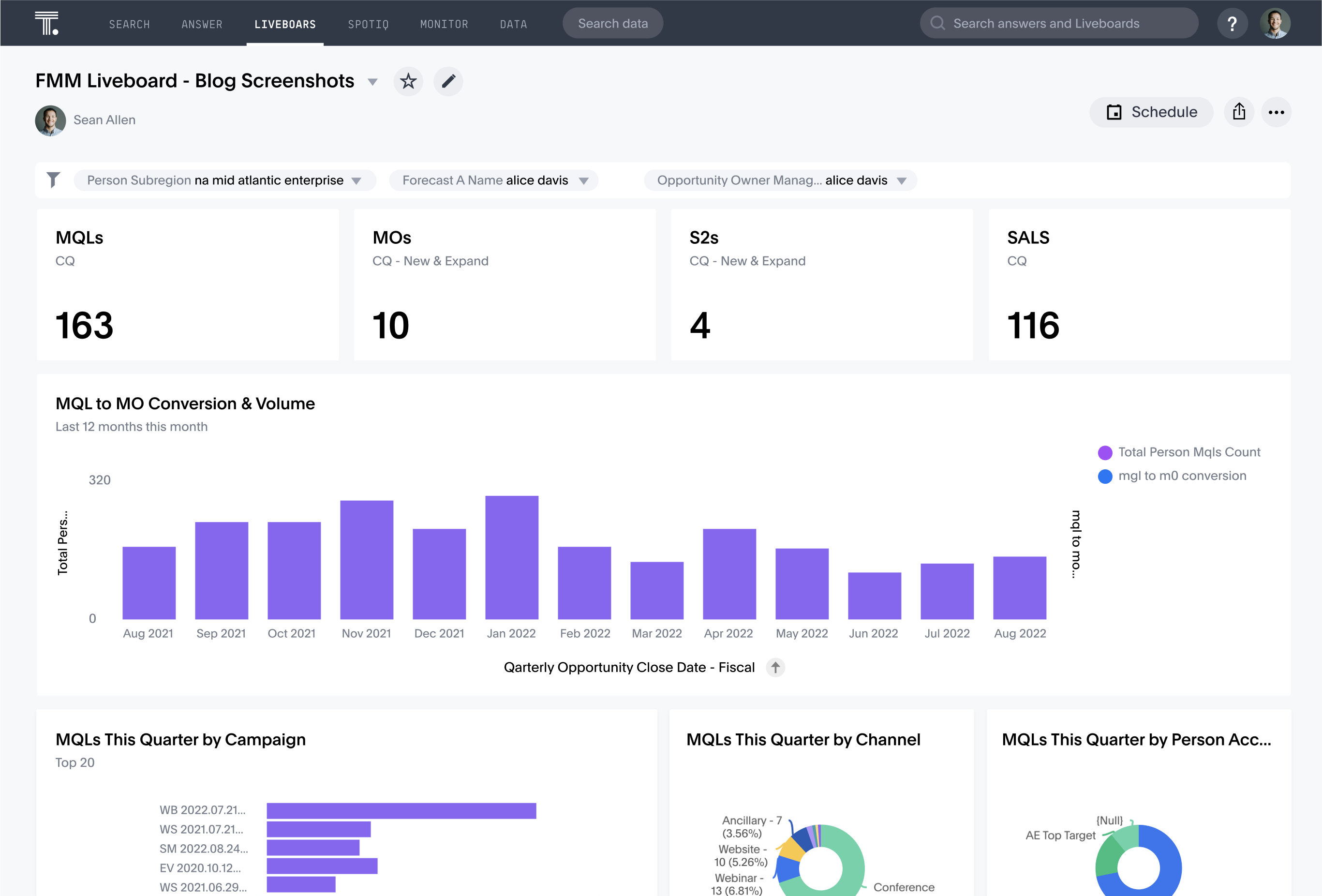
Task: Expand the Opportunity Owner Manager filter dropdown
Action: coord(902,180)
